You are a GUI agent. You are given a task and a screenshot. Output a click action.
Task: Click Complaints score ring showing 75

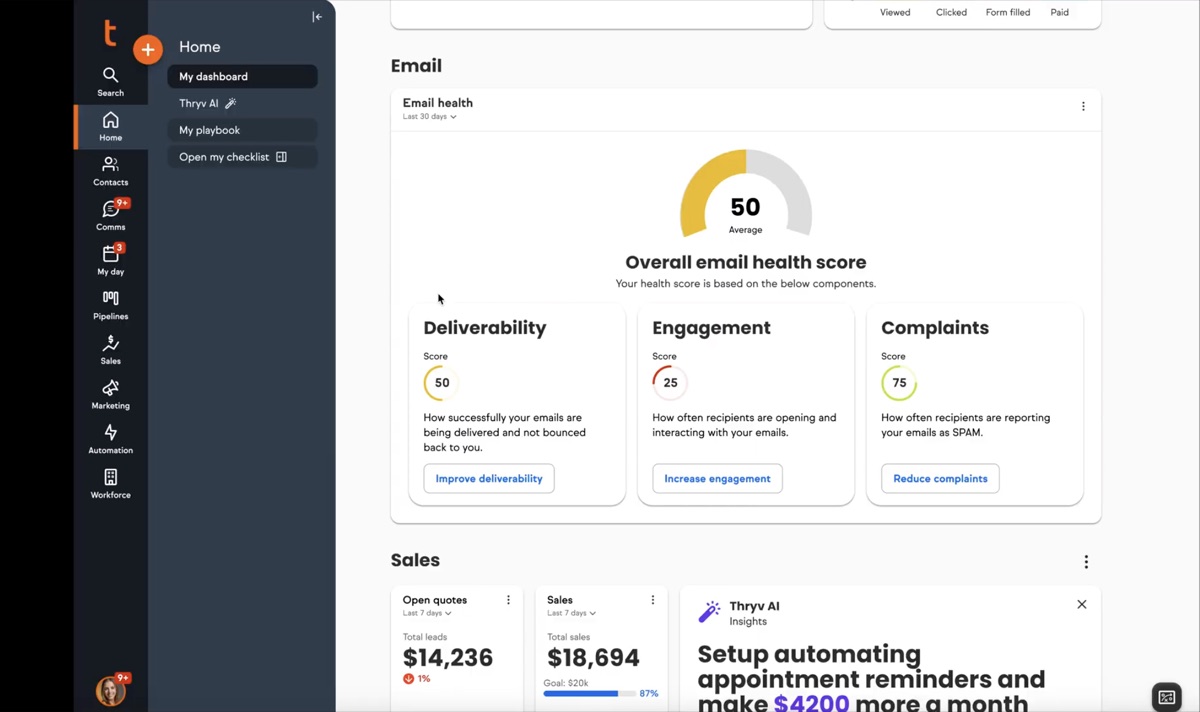point(899,383)
